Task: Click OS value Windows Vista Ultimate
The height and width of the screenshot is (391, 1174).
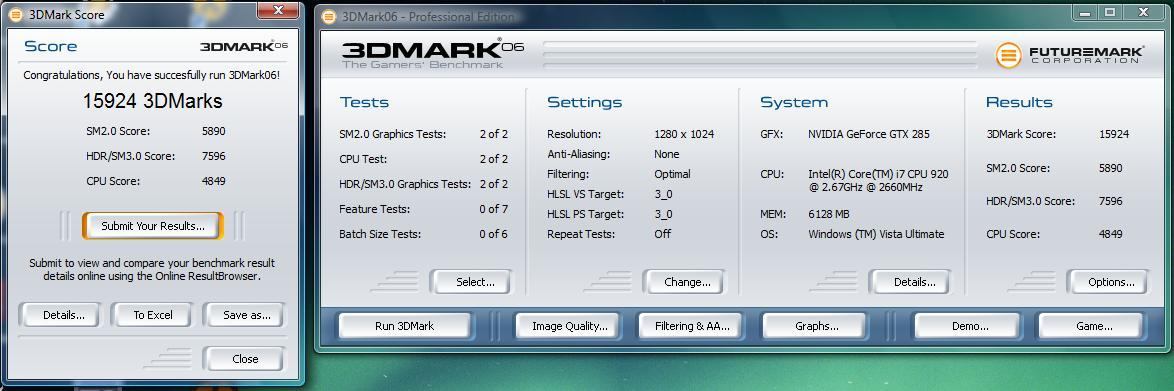Action: 876,234
